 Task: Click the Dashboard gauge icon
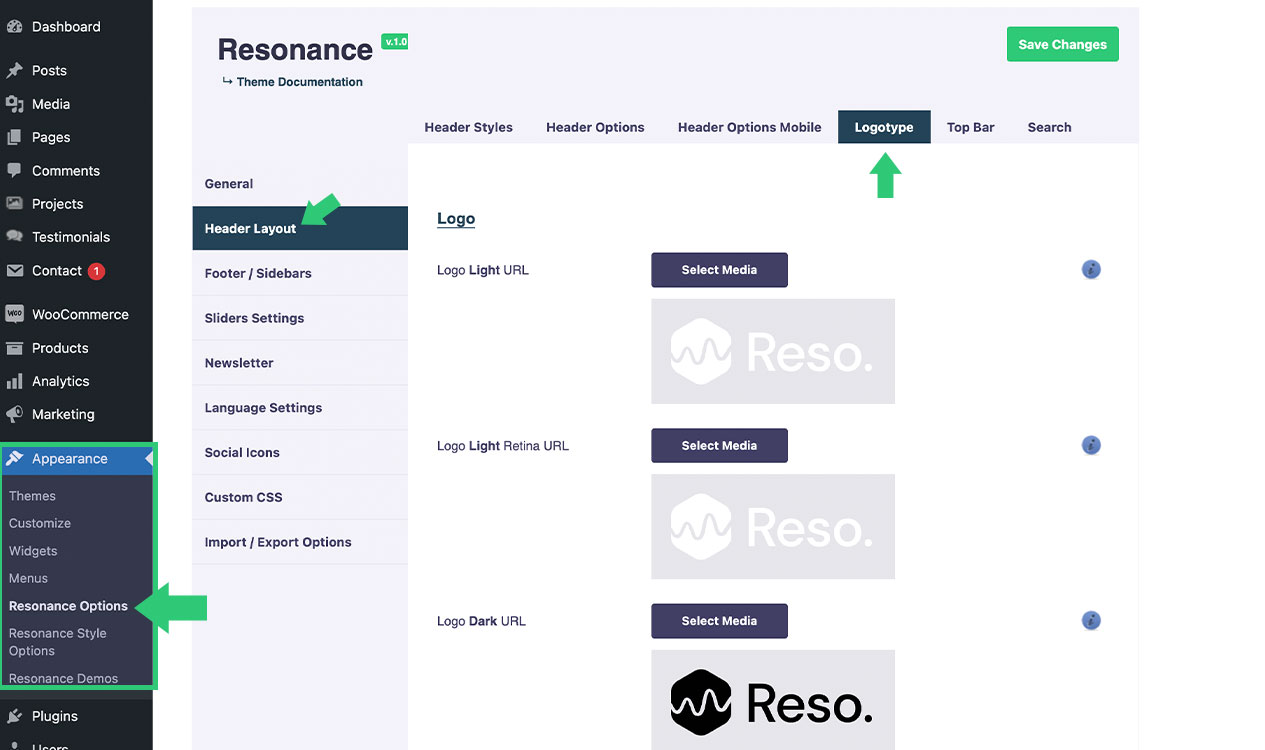[14, 27]
